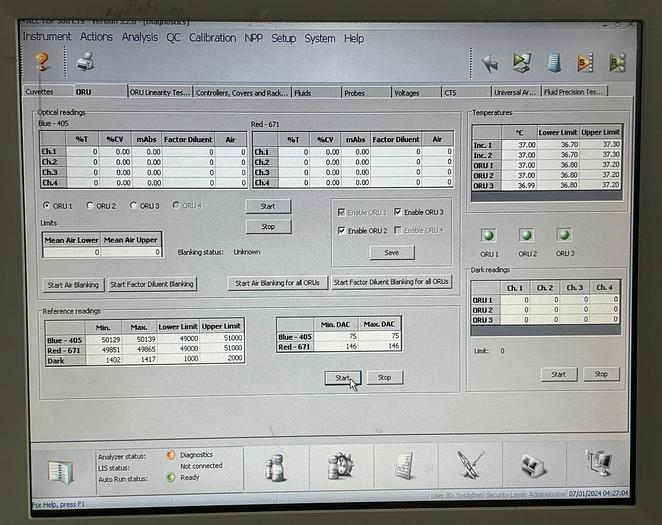Click the ORU 1 green status light
The width and height of the screenshot is (662, 525).
pos(489,235)
